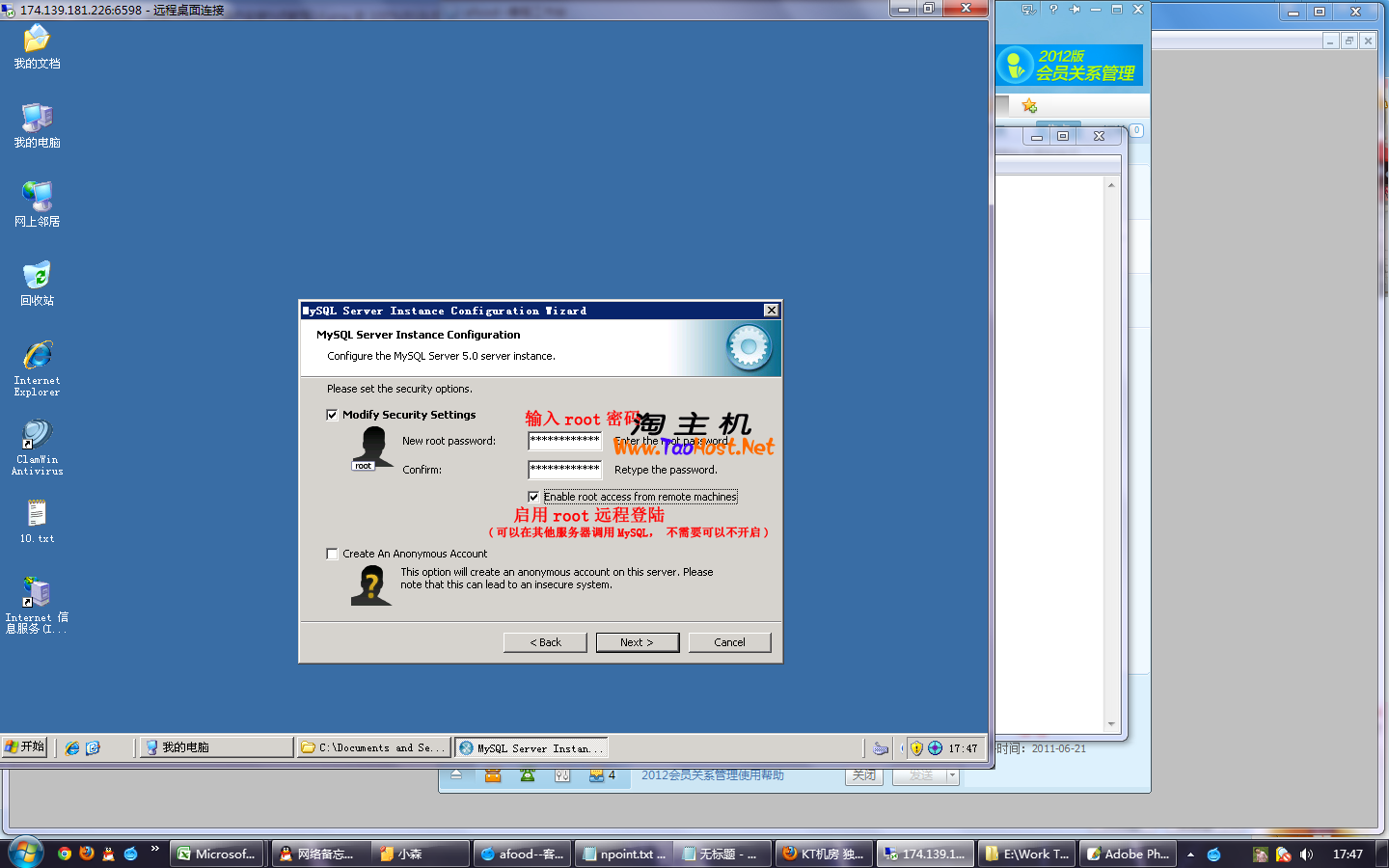The image size is (1389, 868).
Task: Switch to the C:\Documents and Se... taskbar button
Action: point(373,747)
